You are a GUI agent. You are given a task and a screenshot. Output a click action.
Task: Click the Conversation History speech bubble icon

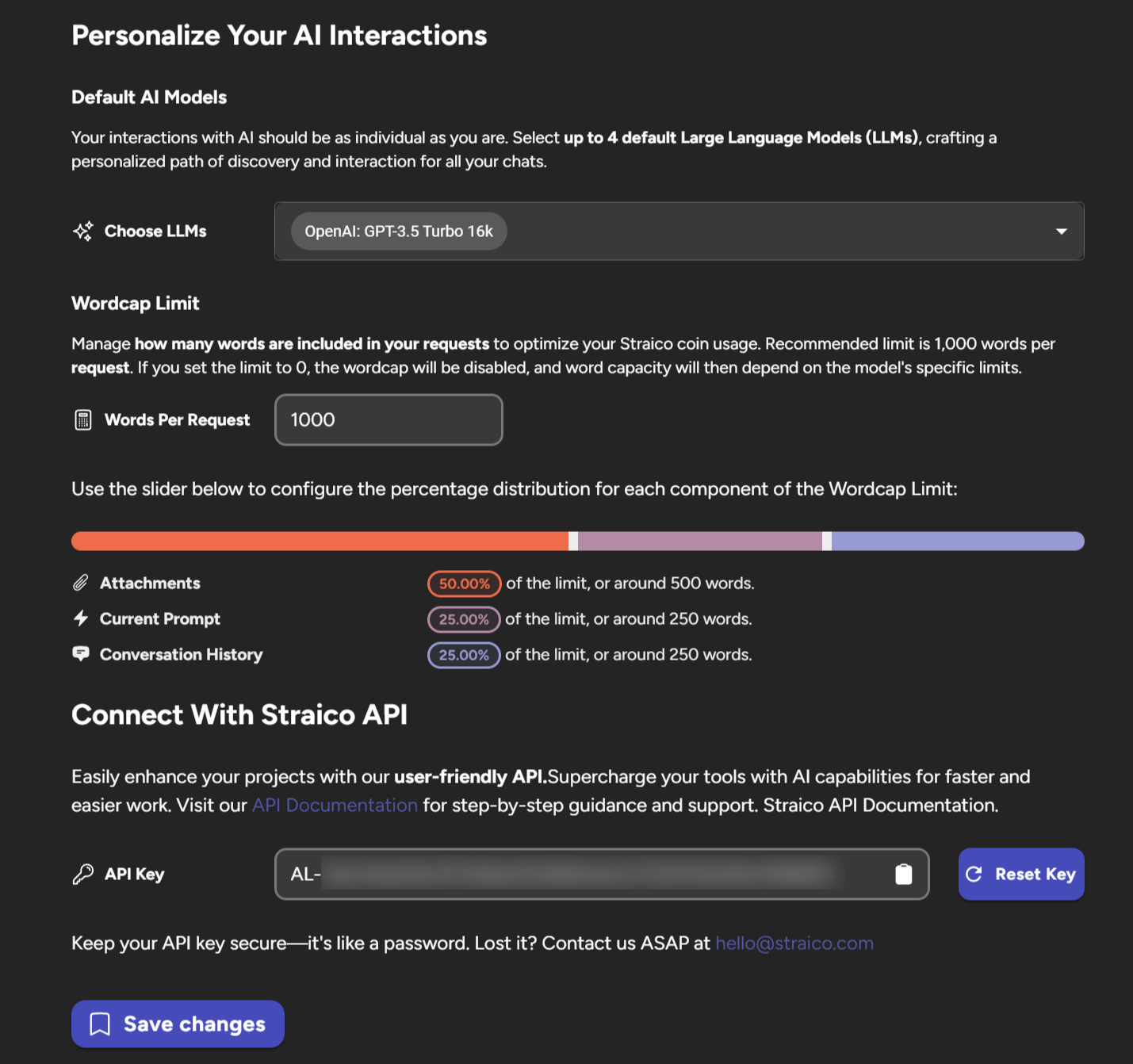(81, 654)
